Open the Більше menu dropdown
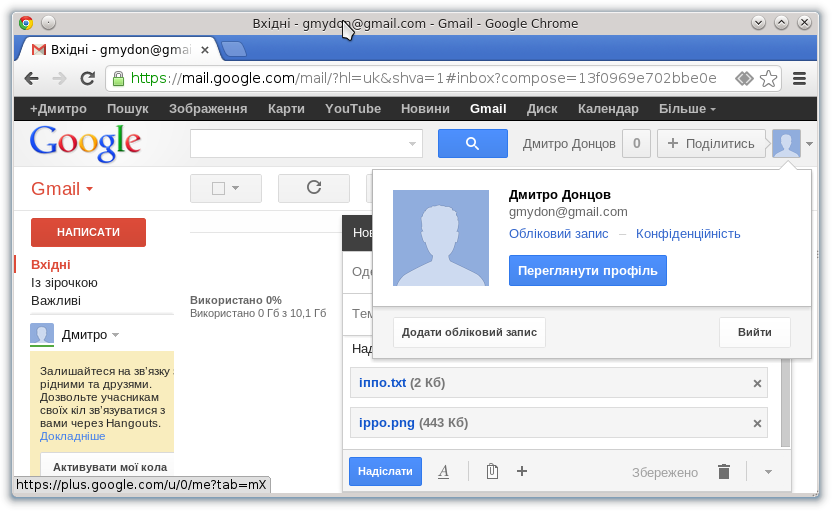Viewport: 834px width, 512px height. tap(687, 109)
